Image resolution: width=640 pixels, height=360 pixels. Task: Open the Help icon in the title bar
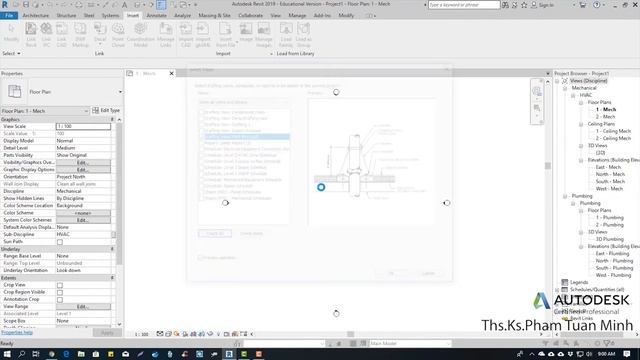point(597,5)
